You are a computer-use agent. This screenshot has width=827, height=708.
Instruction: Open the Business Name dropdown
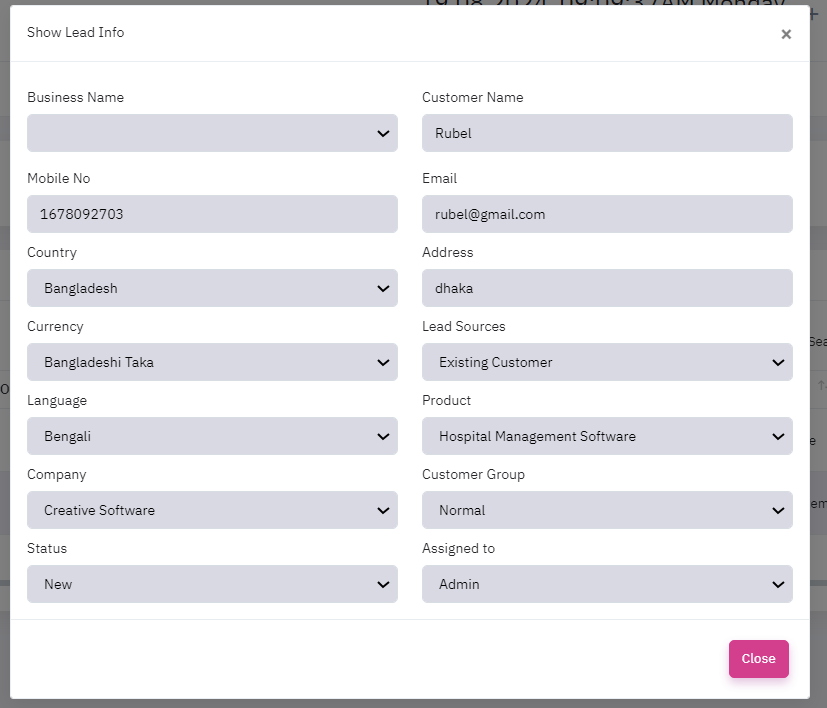point(212,133)
